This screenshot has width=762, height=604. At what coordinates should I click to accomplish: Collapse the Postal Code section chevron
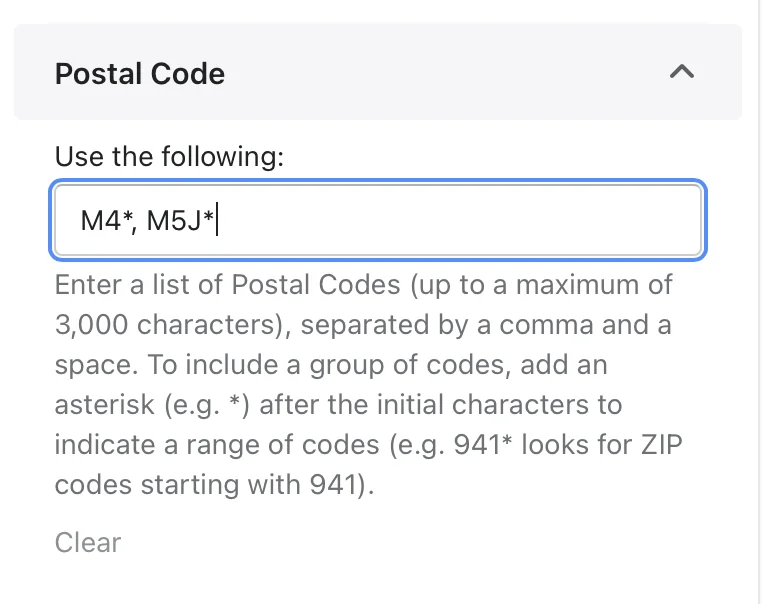pyautogui.click(x=682, y=72)
